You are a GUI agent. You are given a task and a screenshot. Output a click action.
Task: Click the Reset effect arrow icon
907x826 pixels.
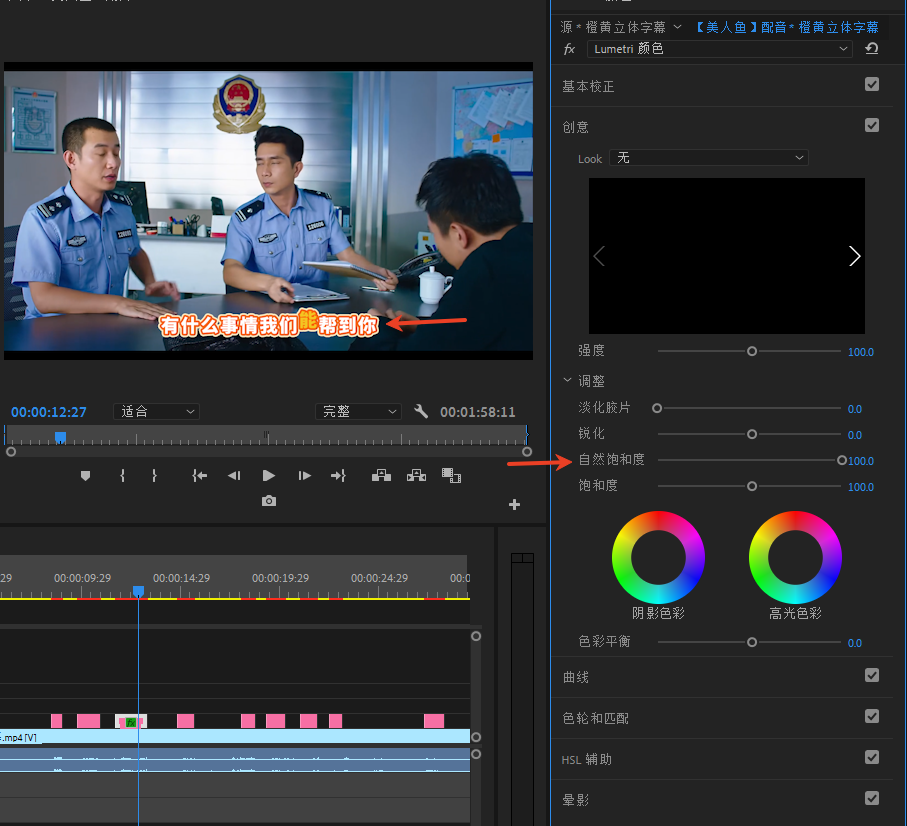pos(872,49)
